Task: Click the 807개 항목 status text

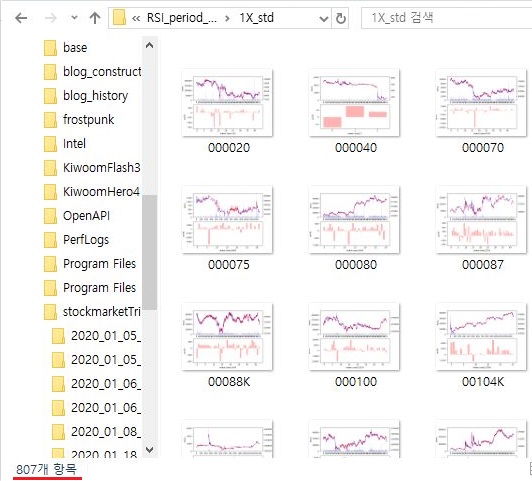Action: click(x=46, y=470)
